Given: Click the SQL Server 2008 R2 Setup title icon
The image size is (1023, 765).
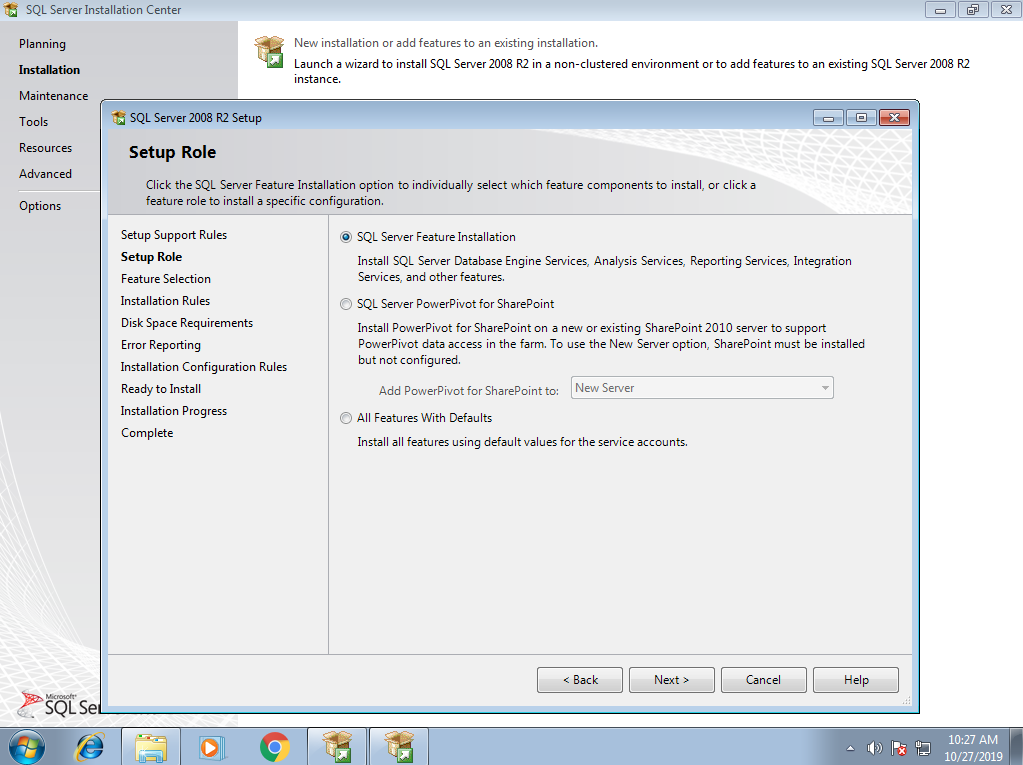Looking at the screenshot, I should pyautogui.click(x=119, y=118).
